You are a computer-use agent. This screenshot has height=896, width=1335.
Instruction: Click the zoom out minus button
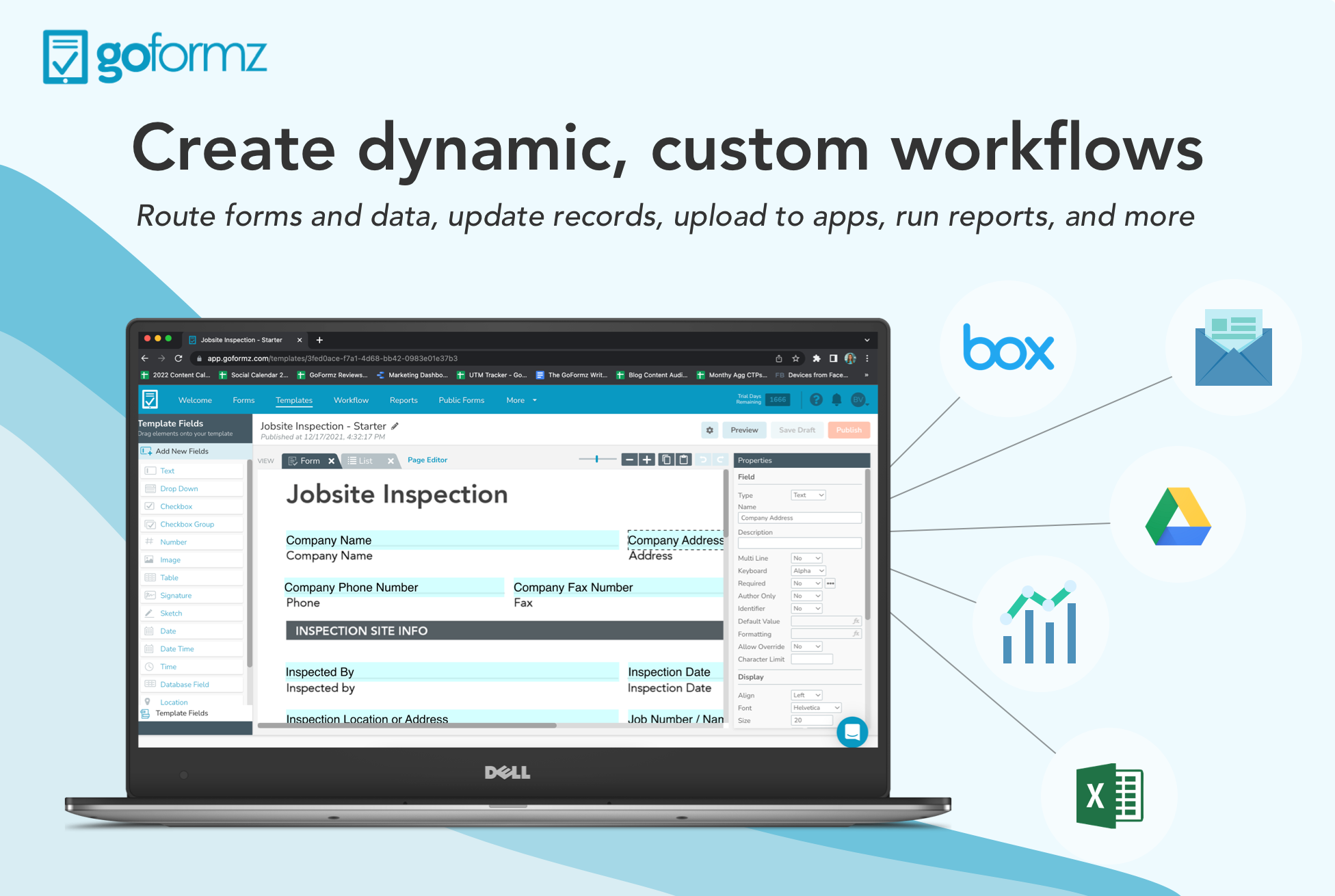point(629,460)
